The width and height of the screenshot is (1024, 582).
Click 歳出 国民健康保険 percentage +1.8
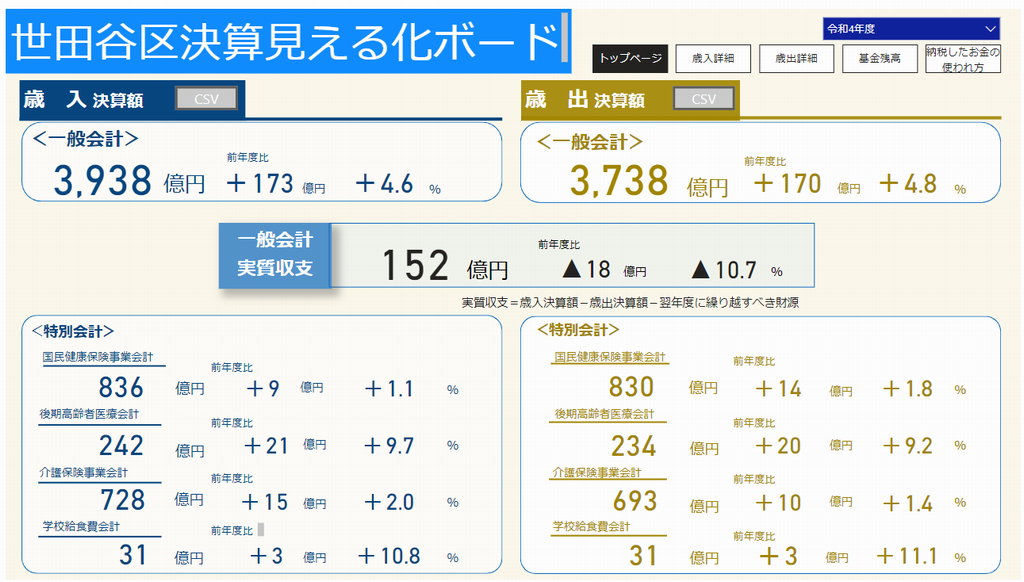(x=908, y=389)
